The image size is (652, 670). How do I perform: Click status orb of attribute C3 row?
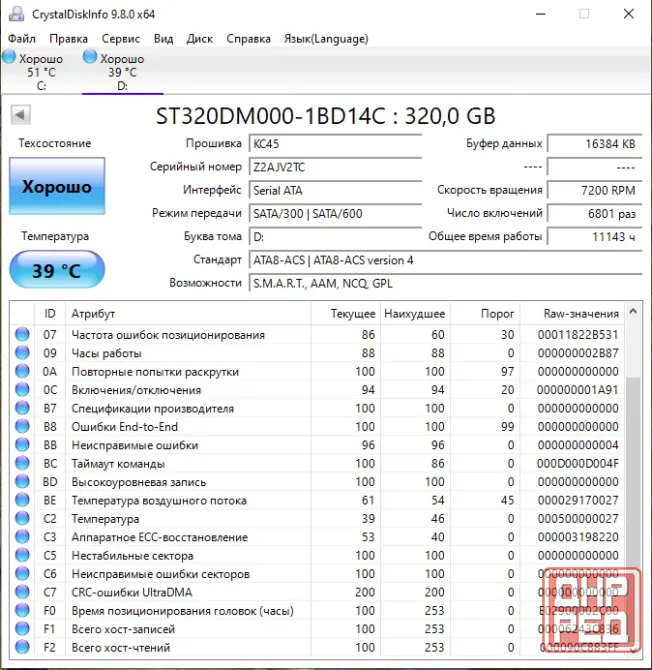(x=22, y=536)
